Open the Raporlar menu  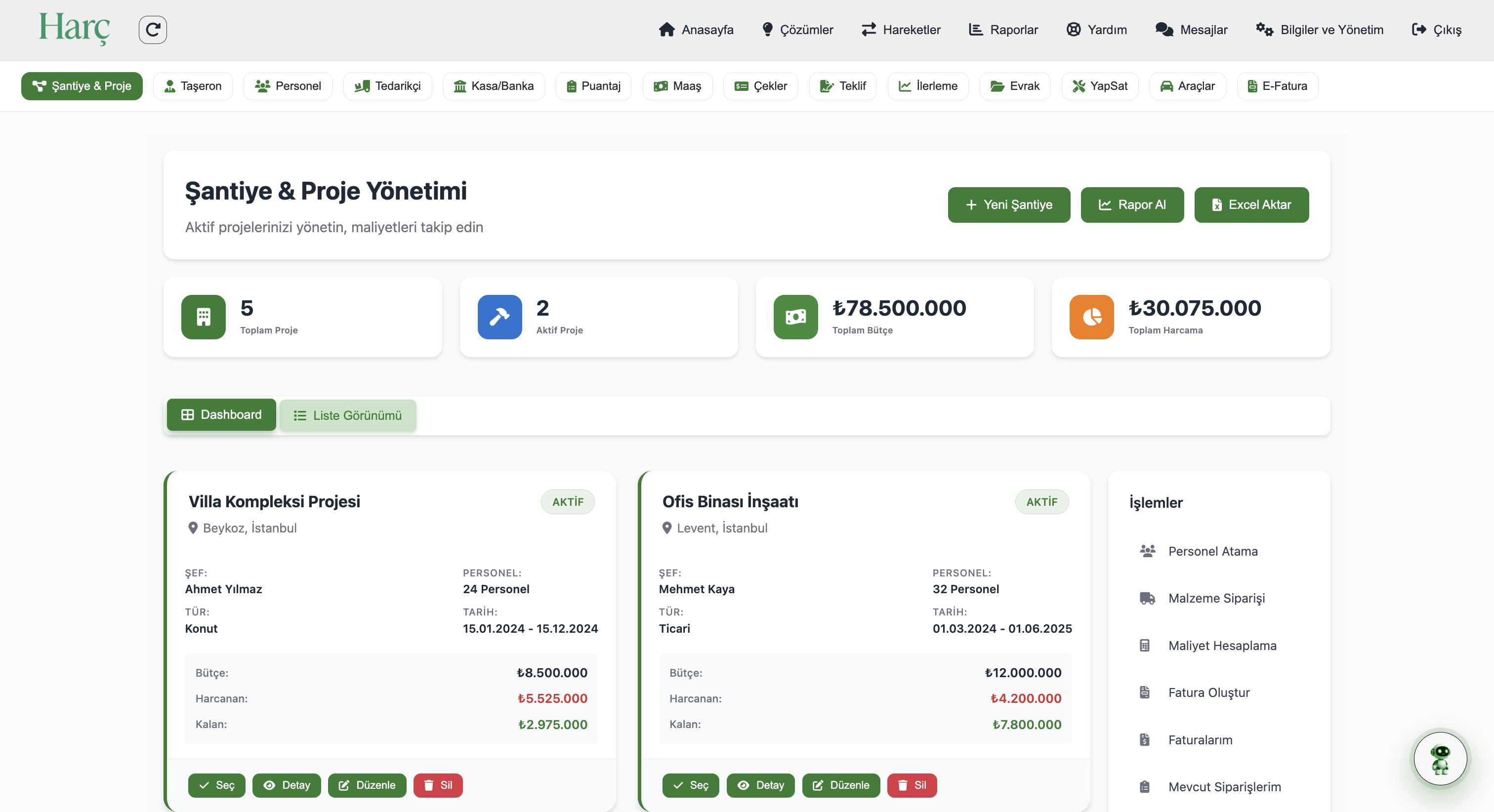[x=1003, y=30]
